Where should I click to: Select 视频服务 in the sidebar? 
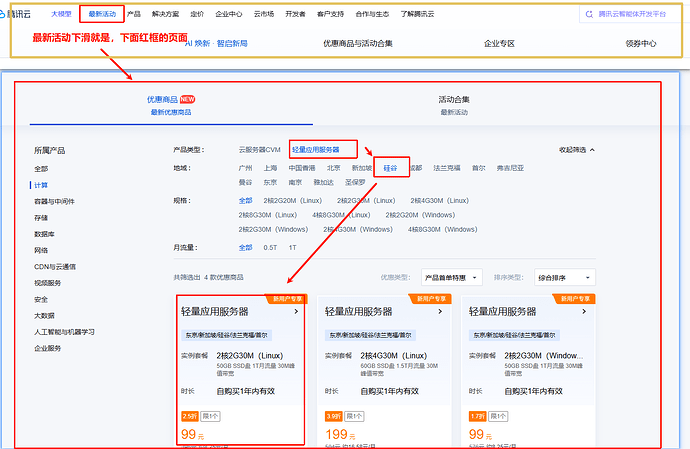[48, 283]
